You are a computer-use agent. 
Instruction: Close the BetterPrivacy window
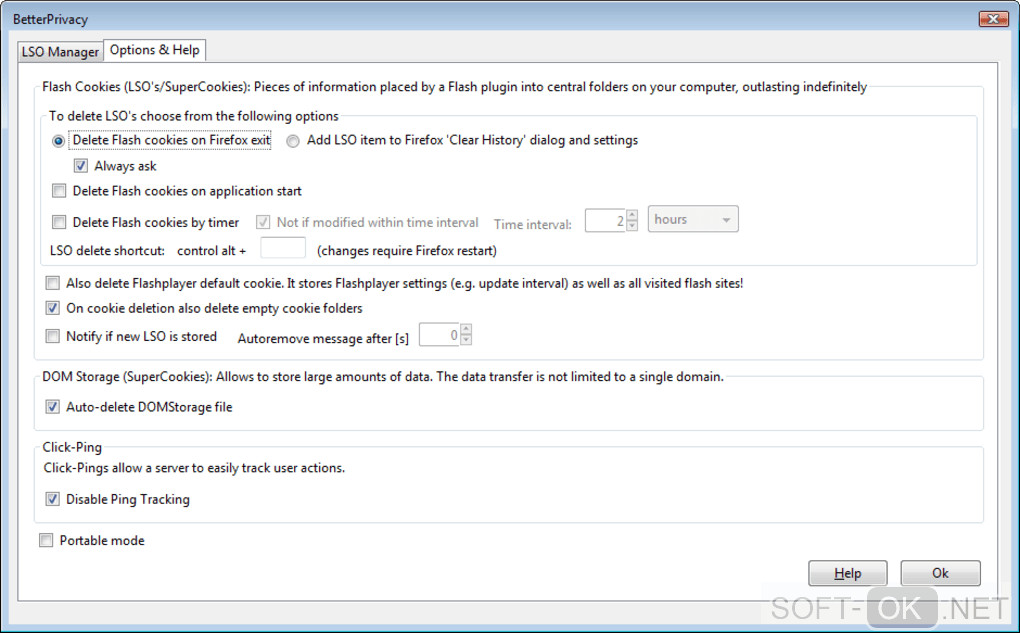(993, 19)
